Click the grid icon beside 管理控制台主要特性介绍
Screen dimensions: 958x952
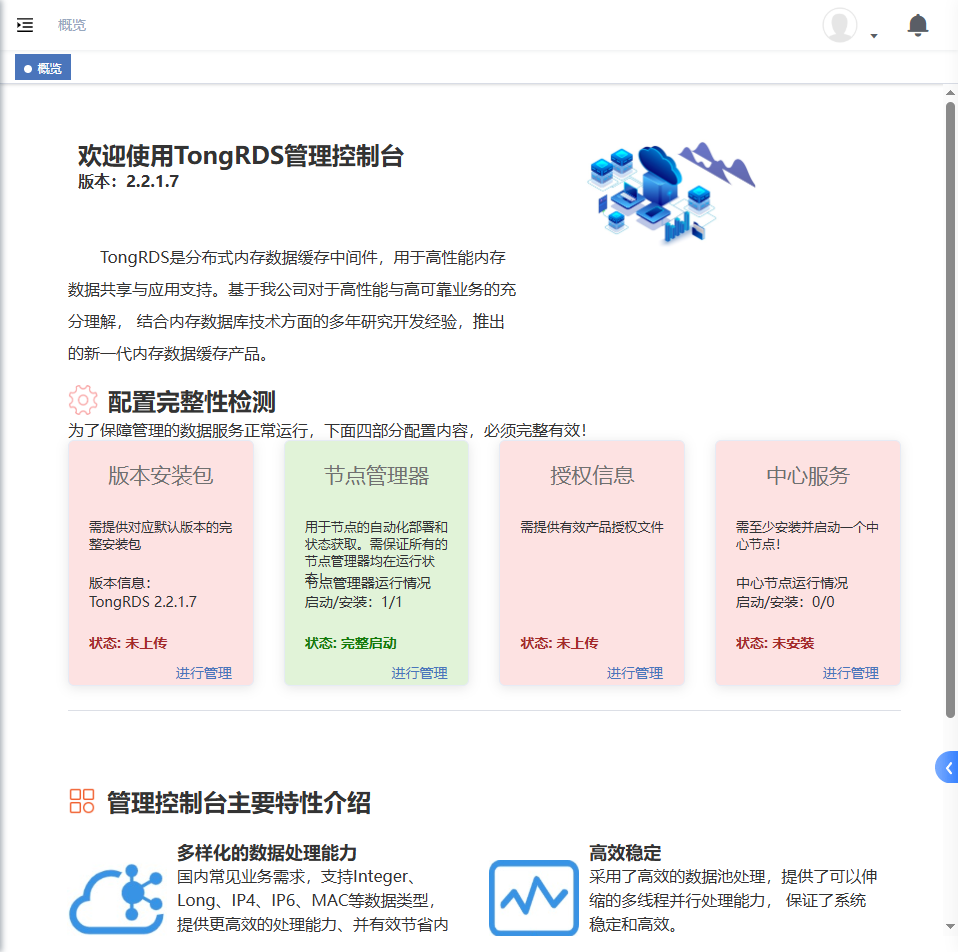click(82, 801)
